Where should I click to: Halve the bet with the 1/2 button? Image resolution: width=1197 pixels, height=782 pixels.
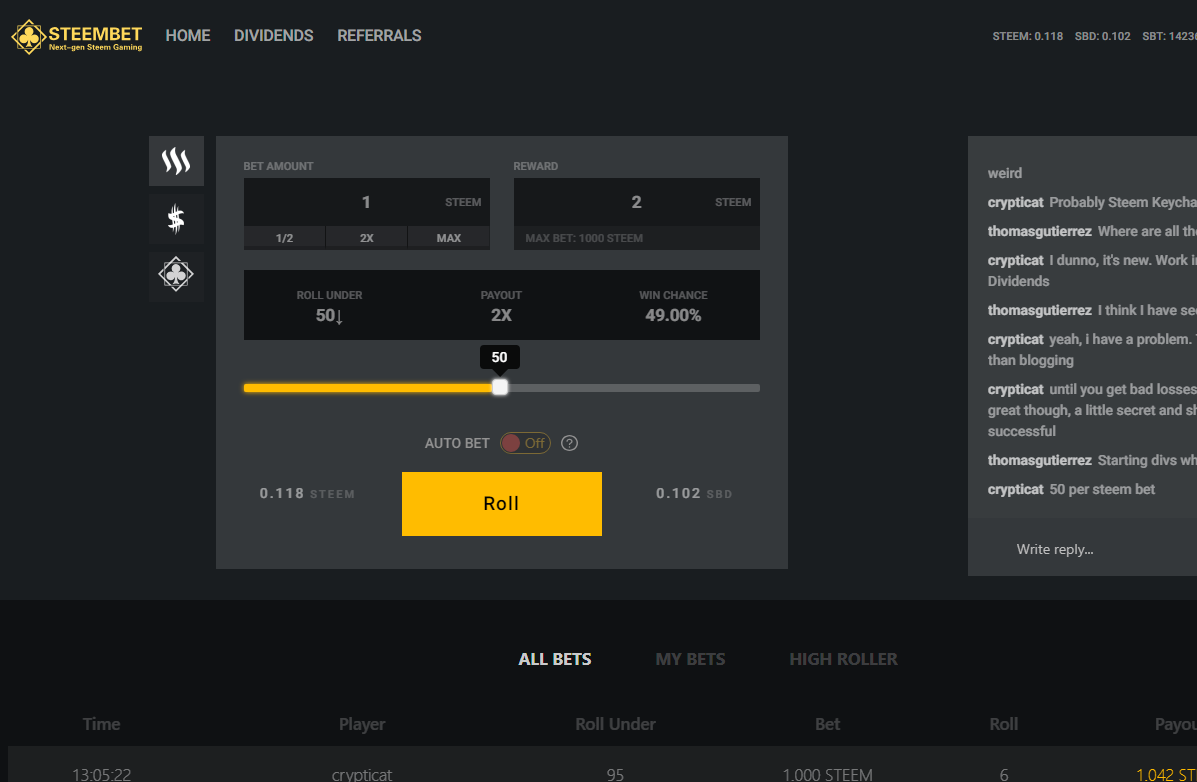point(285,238)
